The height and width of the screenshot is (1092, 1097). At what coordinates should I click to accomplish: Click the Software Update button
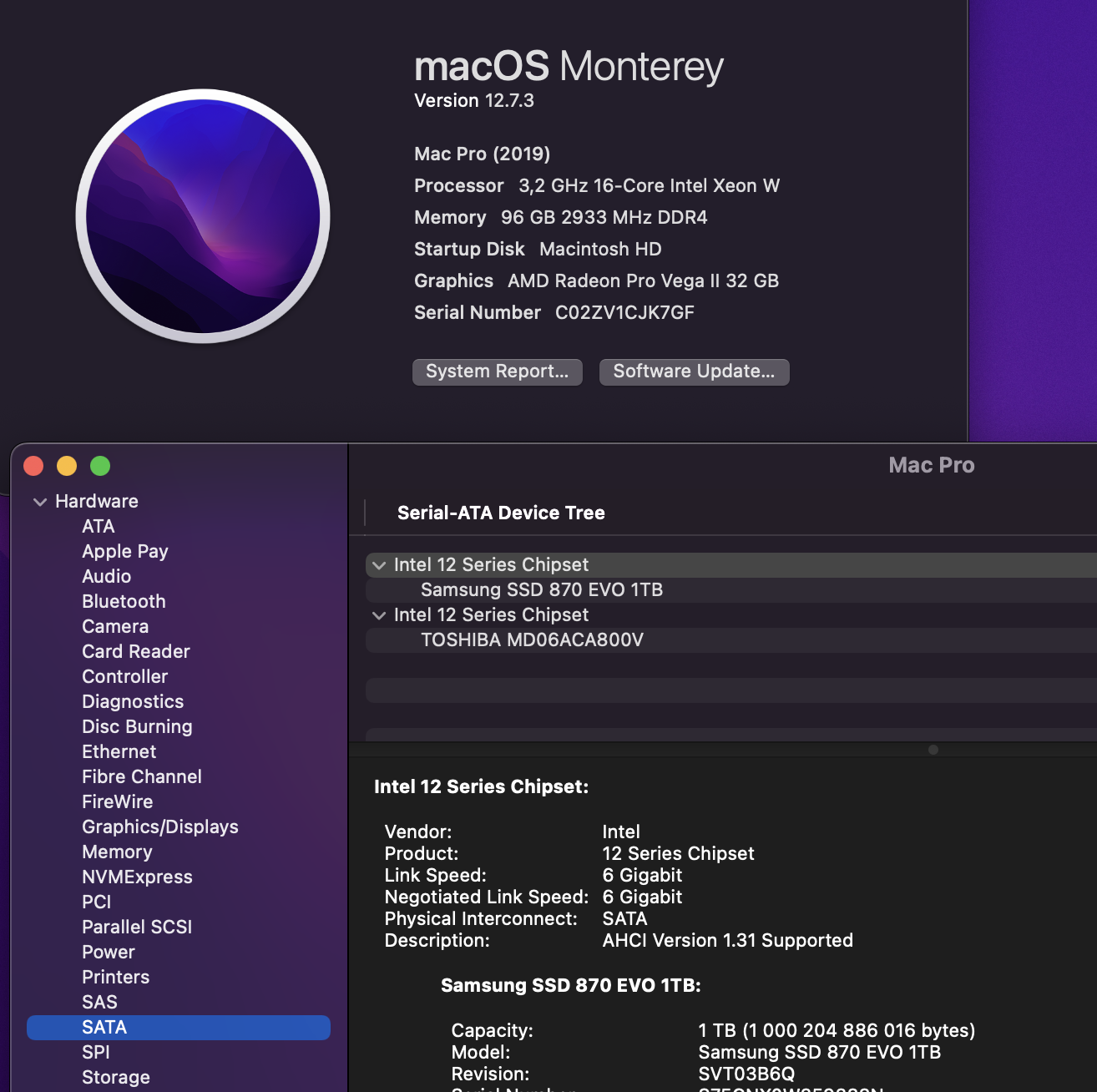[x=694, y=372]
